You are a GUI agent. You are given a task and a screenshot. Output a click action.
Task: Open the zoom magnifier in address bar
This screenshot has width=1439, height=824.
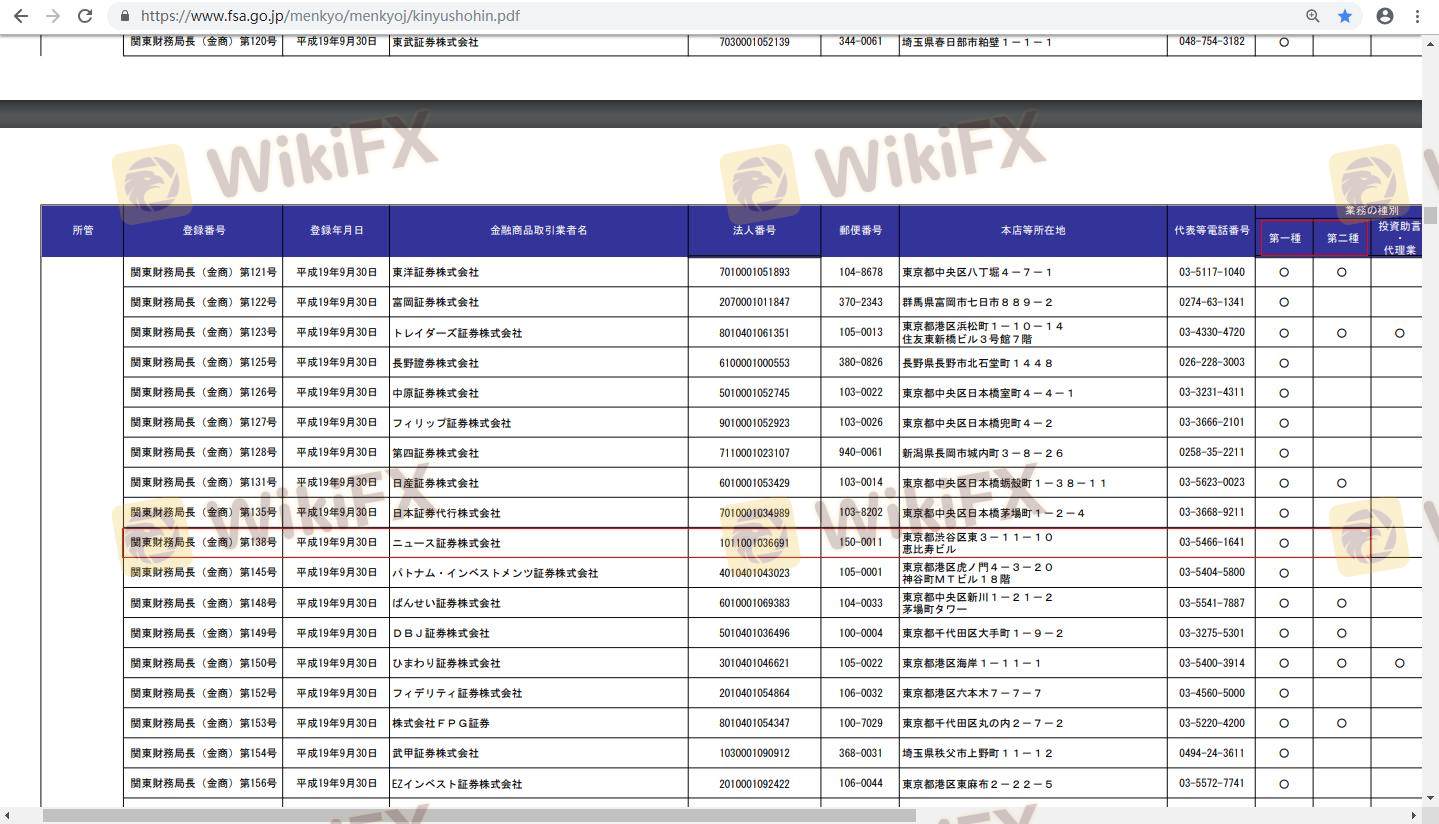(1313, 16)
